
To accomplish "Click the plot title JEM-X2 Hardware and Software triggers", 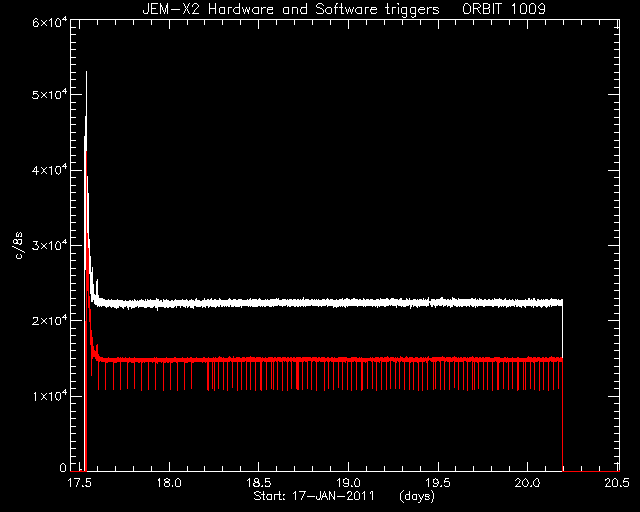I will [x=291, y=9].
